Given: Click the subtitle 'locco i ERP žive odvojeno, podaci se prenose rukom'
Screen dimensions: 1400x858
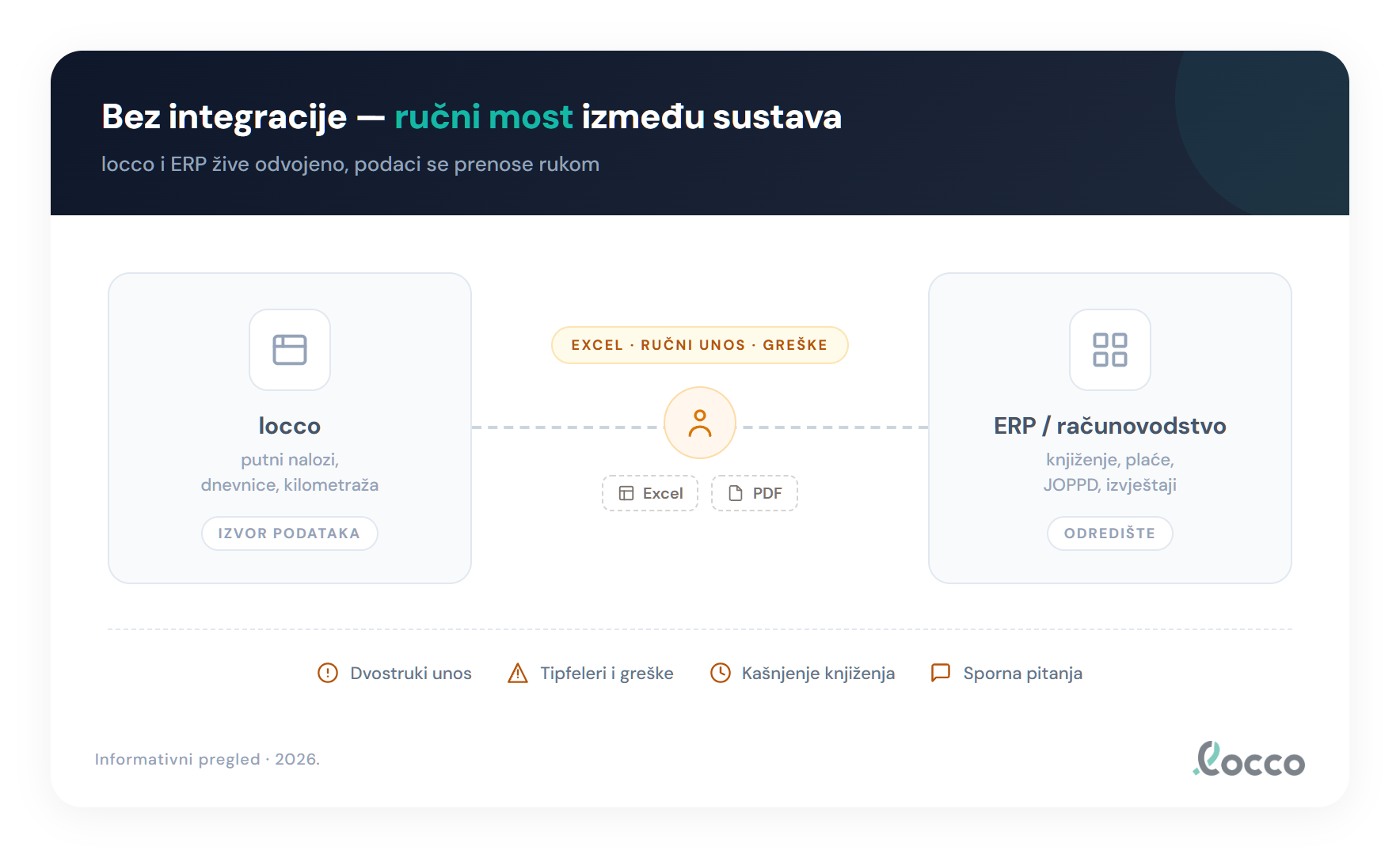Looking at the screenshot, I should 351,165.
